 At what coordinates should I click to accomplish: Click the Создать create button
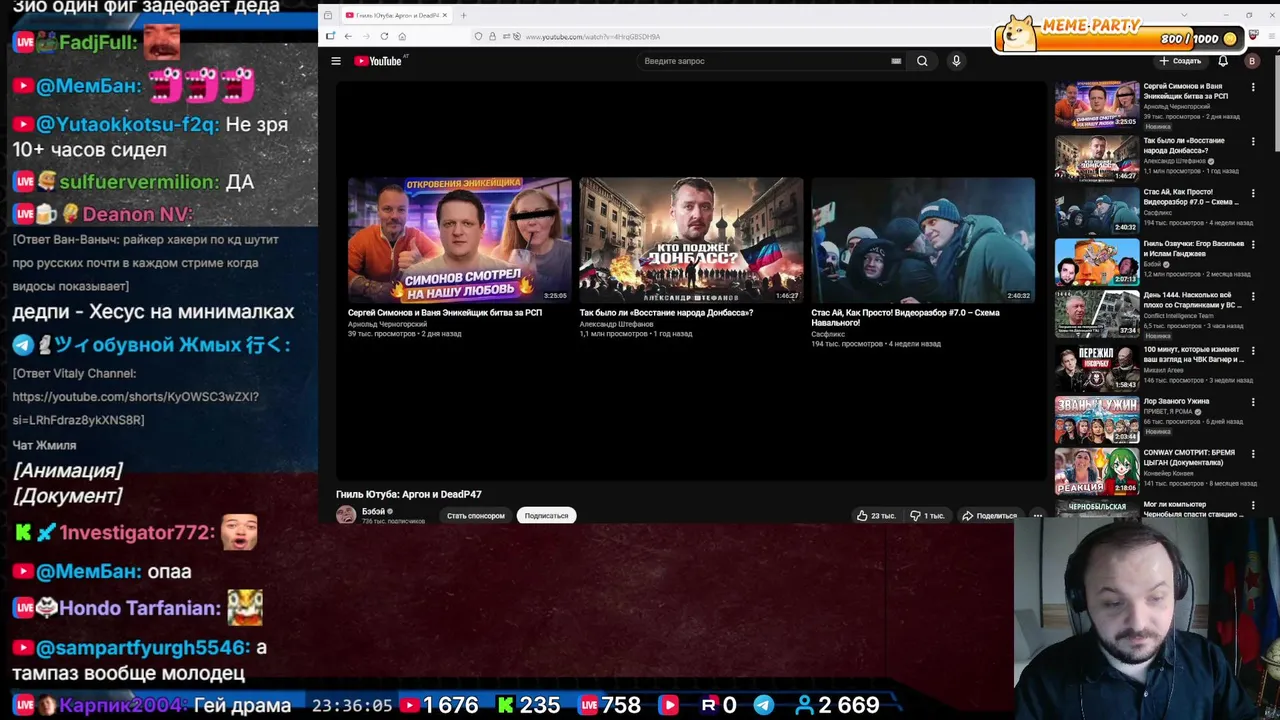click(1180, 61)
